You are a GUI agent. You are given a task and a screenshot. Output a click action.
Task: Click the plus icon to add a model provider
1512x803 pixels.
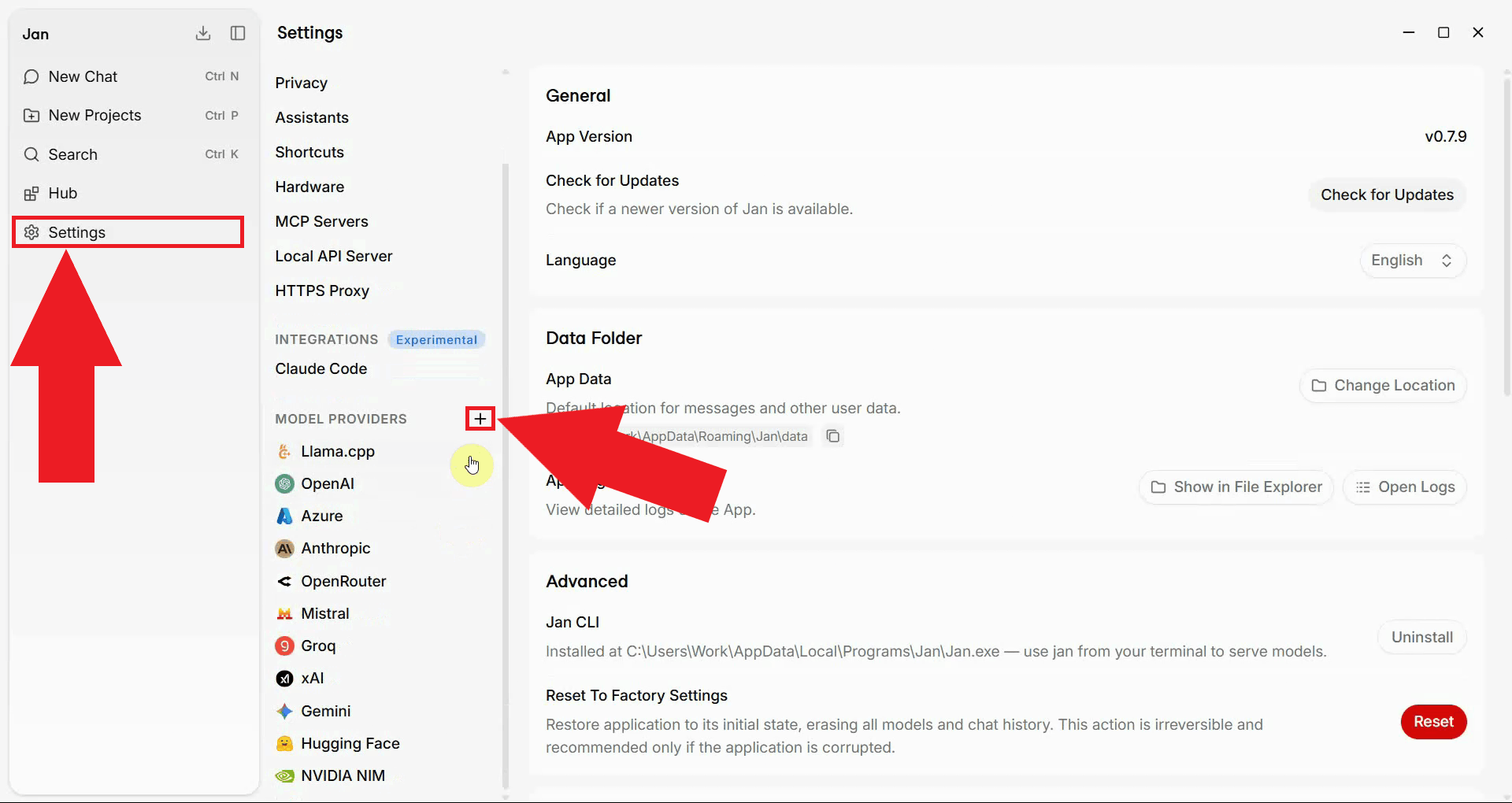point(480,418)
